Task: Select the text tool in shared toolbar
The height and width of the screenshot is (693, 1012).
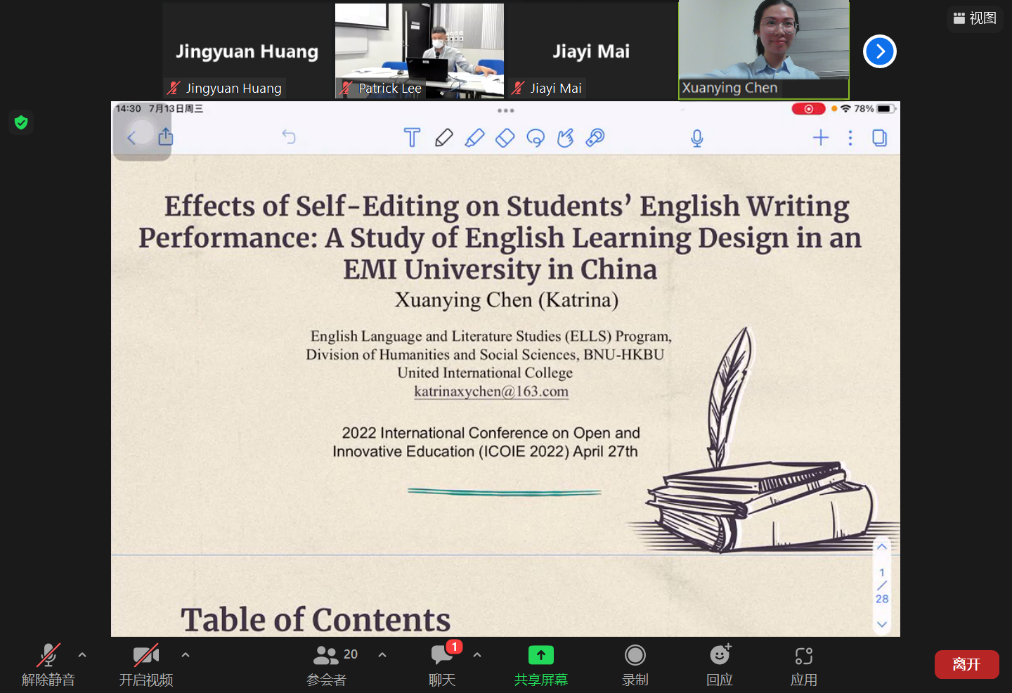Action: click(x=411, y=138)
